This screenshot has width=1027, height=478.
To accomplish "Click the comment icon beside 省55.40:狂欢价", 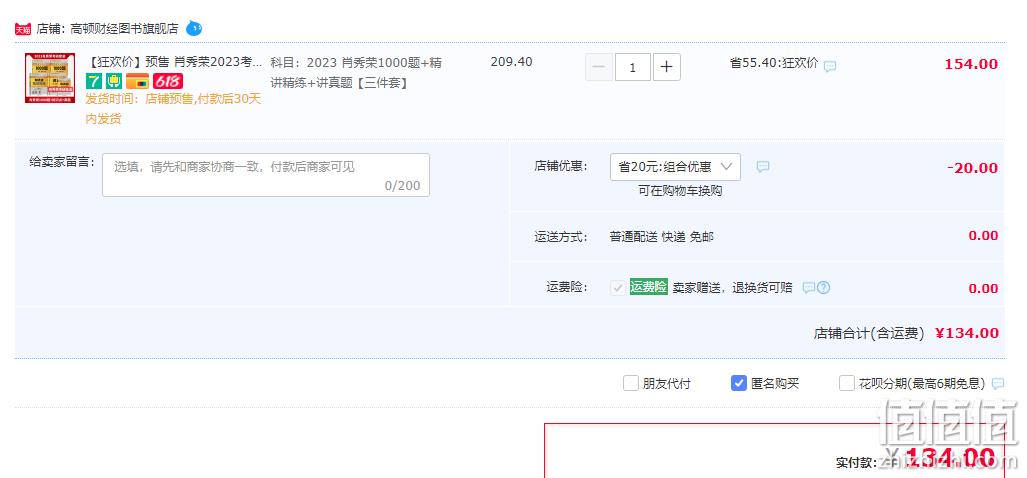I will (830, 66).
